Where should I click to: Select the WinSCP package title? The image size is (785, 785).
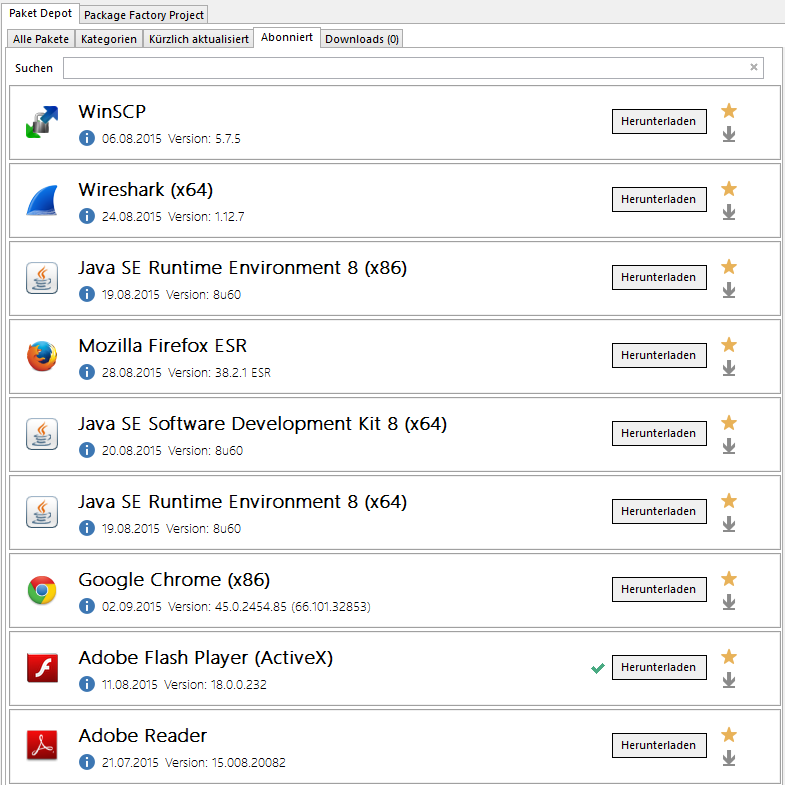pyautogui.click(x=112, y=112)
